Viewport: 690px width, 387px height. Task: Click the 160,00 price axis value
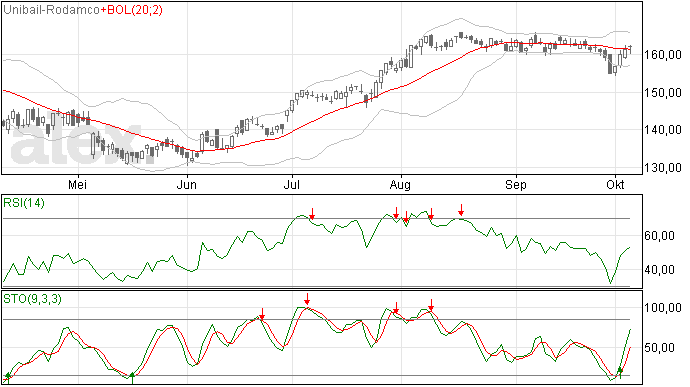click(663, 55)
